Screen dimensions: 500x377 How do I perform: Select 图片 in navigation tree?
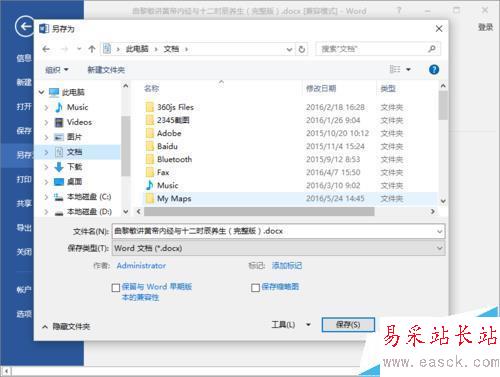click(x=74, y=137)
